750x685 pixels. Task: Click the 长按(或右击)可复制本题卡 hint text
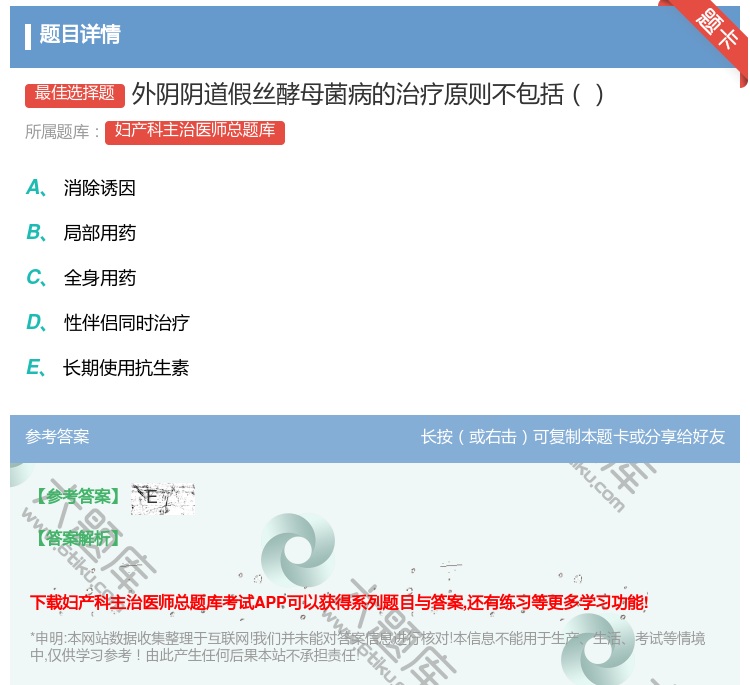(x=572, y=437)
